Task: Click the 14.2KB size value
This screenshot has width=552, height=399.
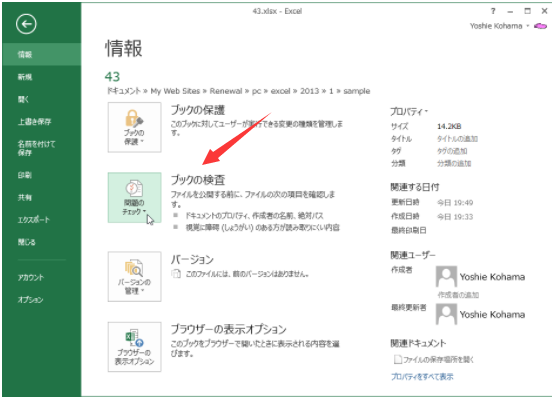Action: click(449, 126)
